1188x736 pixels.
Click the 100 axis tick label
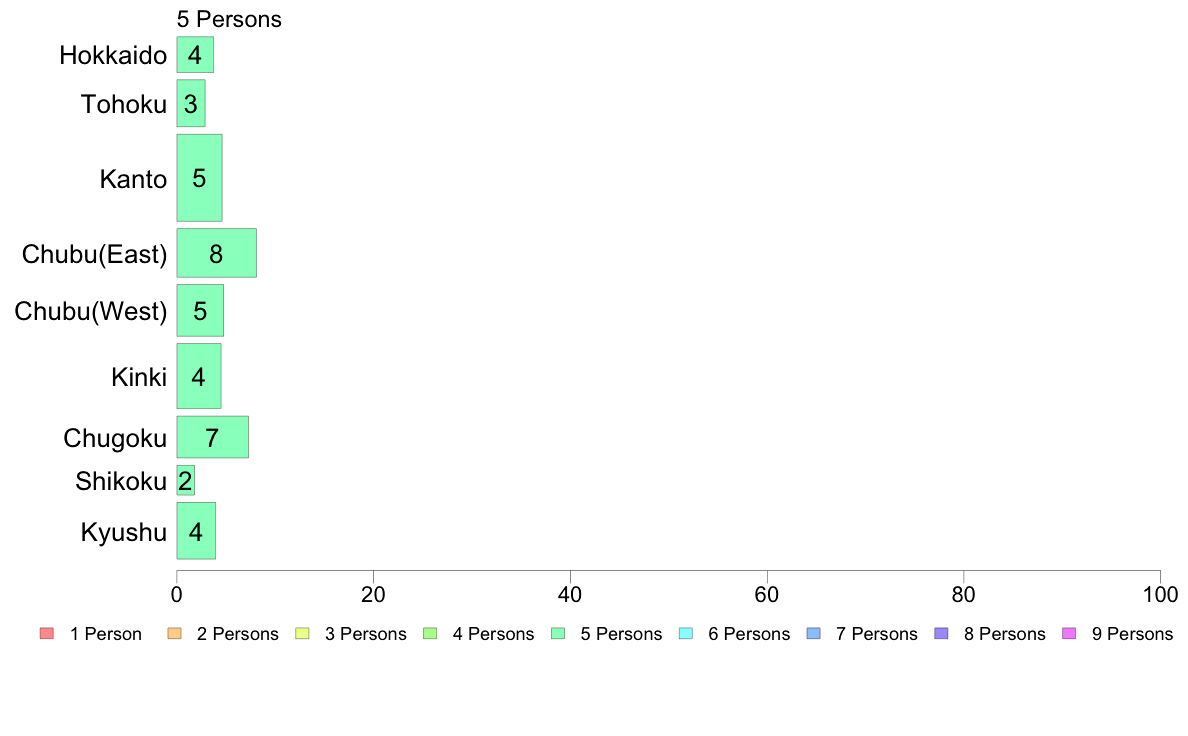pyautogui.click(x=1160, y=595)
